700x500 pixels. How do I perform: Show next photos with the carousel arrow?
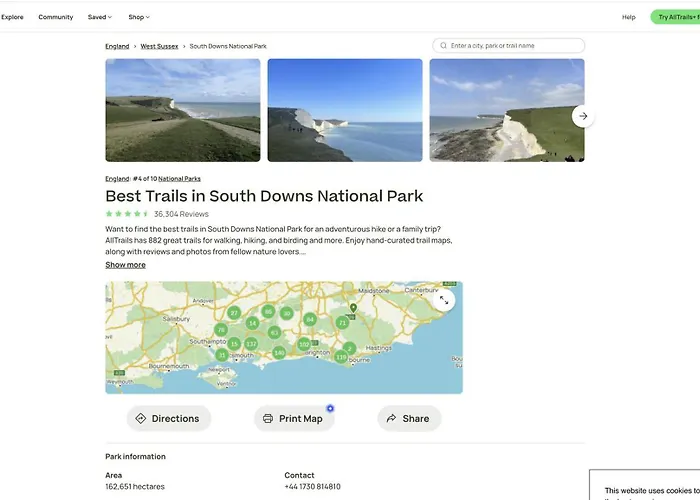click(x=583, y=116)
